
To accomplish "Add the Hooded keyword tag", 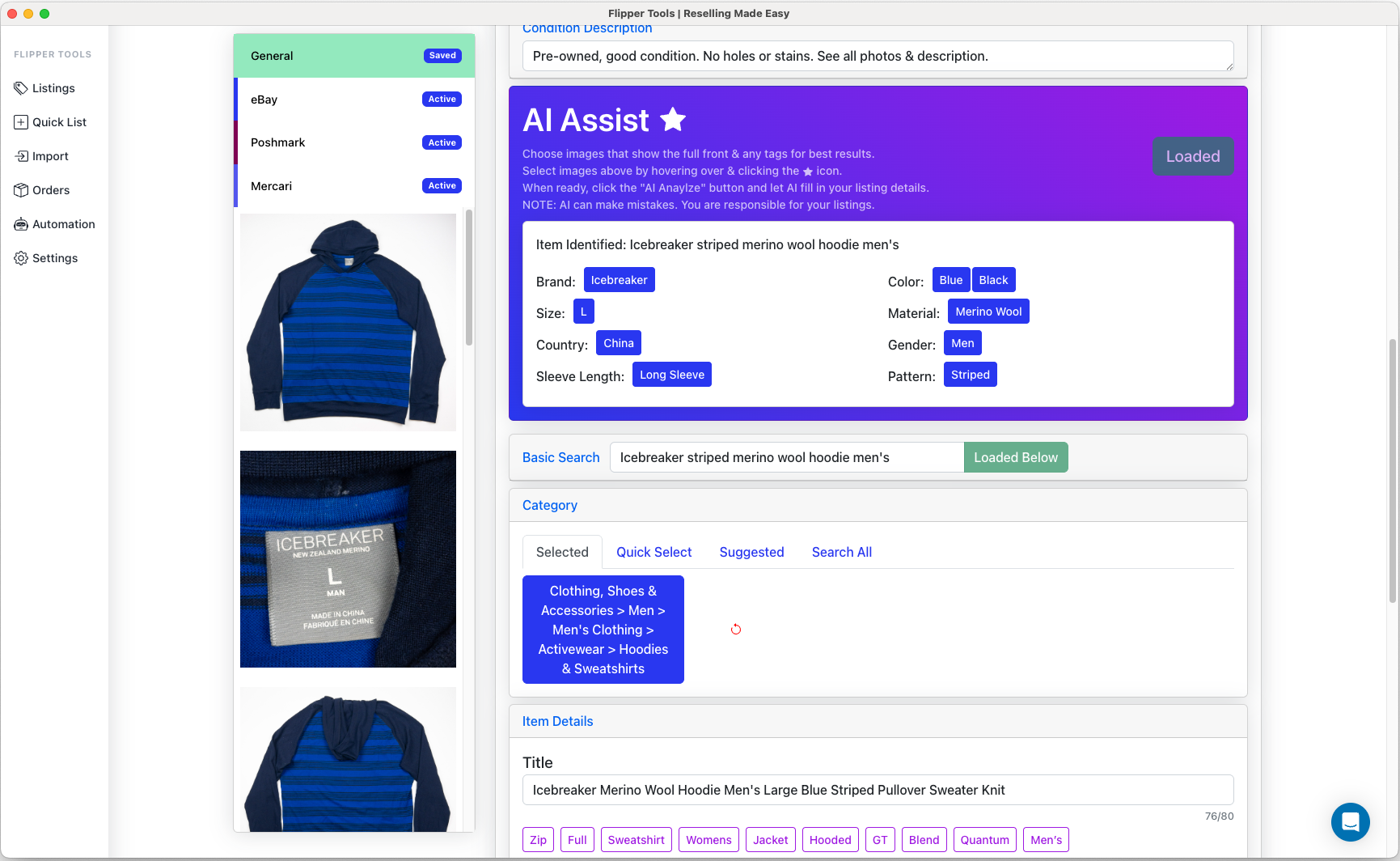I will click(x=830, y=840).
